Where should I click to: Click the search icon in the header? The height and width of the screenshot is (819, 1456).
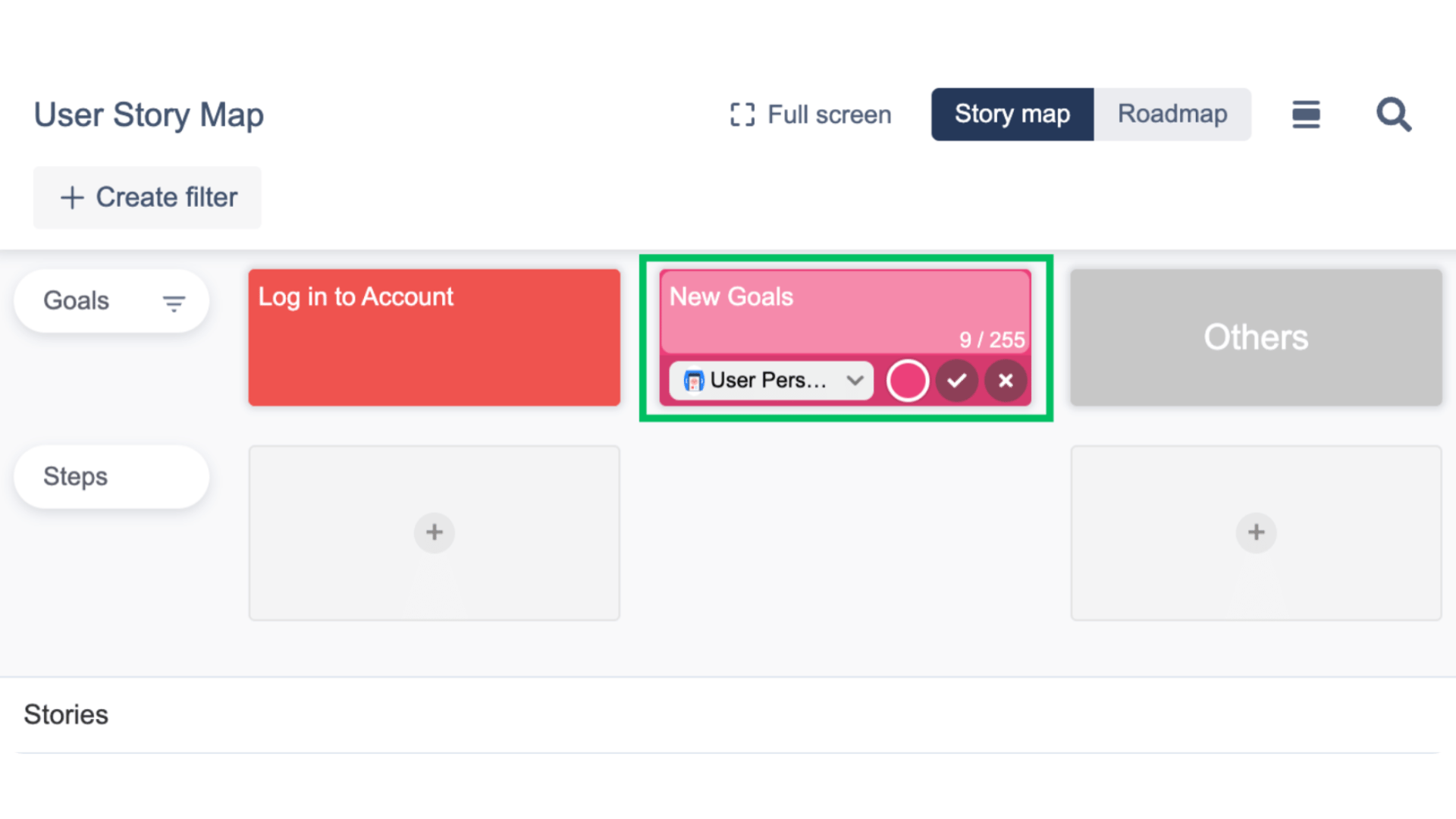tap(1394, 115)
